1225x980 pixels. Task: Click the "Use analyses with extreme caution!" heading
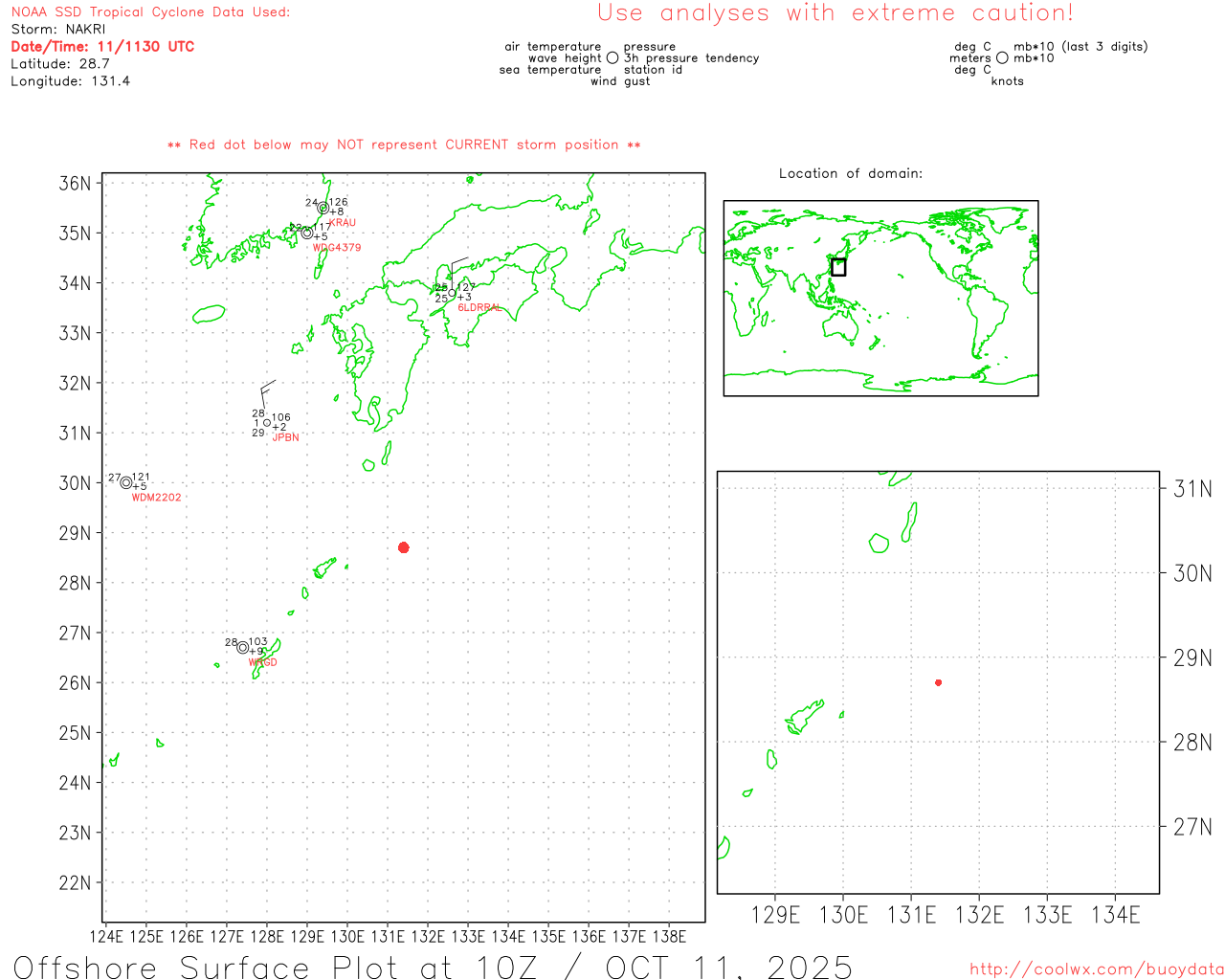835,13
